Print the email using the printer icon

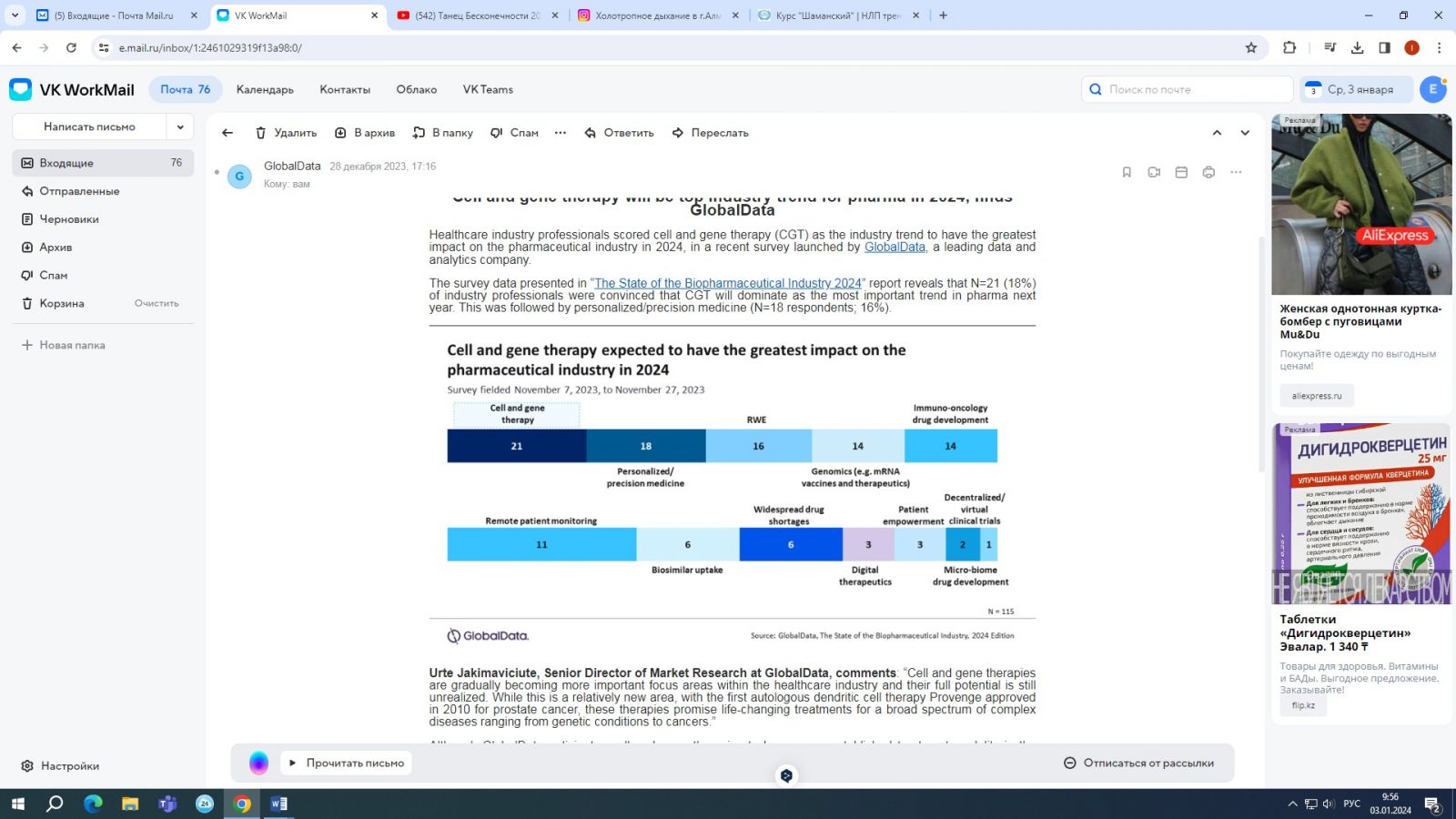click(x=1208, y=172)
